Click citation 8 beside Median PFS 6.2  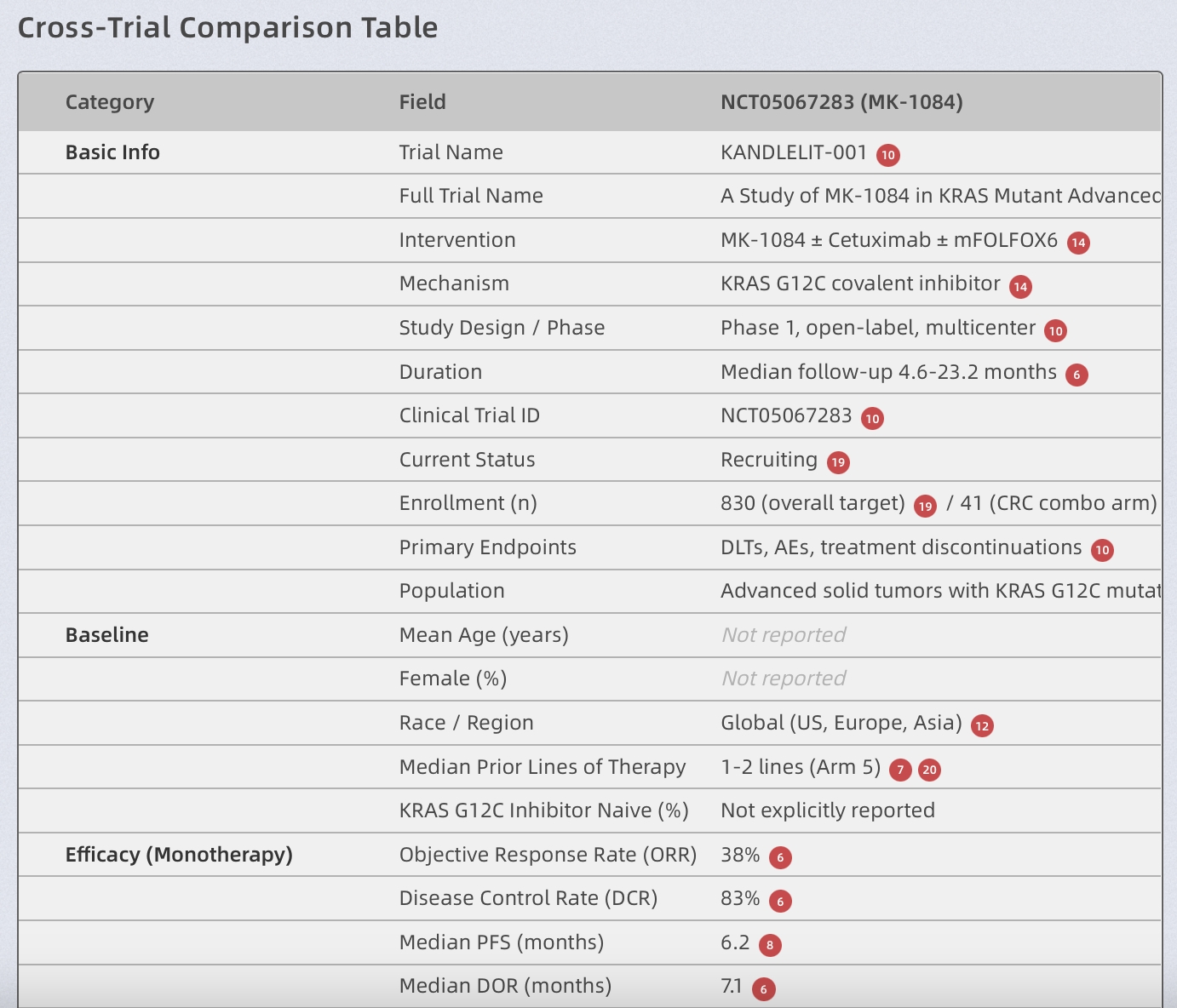point(770,945)
